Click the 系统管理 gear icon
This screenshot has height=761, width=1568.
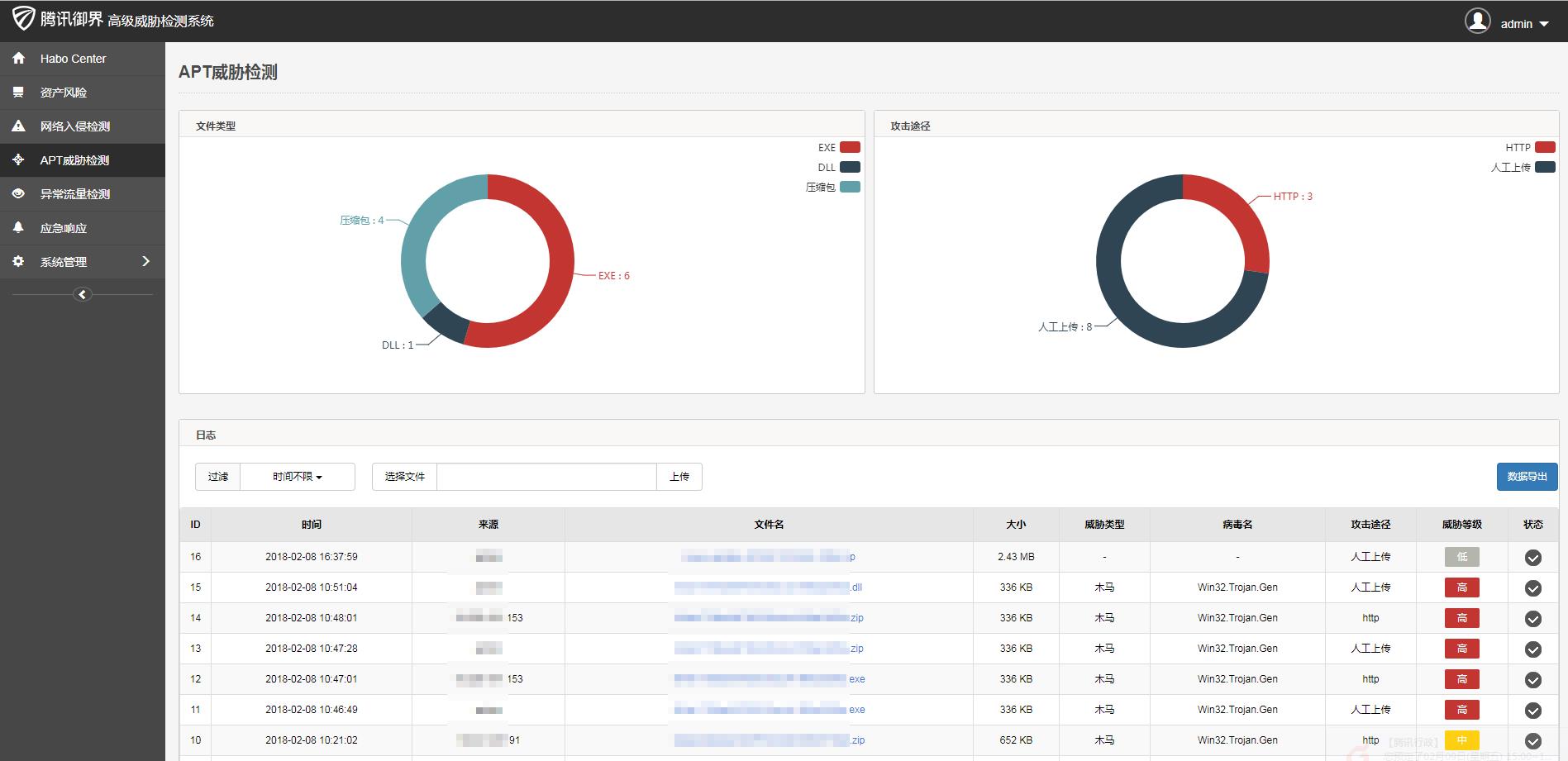pyautogui.click(x=18, y=261)
